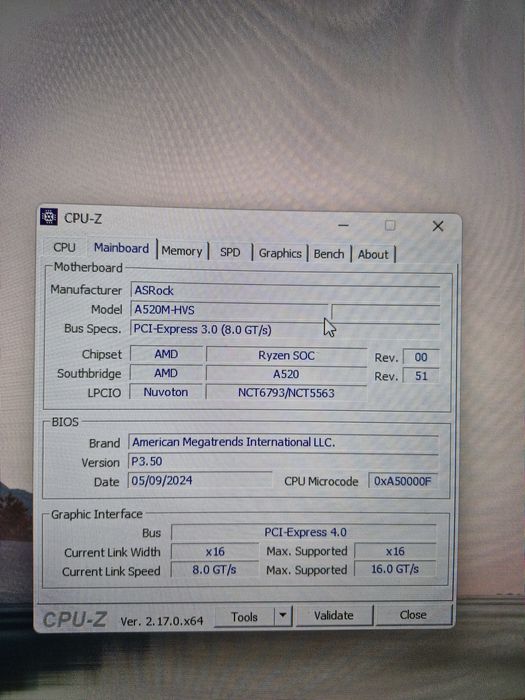
Task: Switch to the CPU tab
Action: pyautogui.click(x=64, y=247)
